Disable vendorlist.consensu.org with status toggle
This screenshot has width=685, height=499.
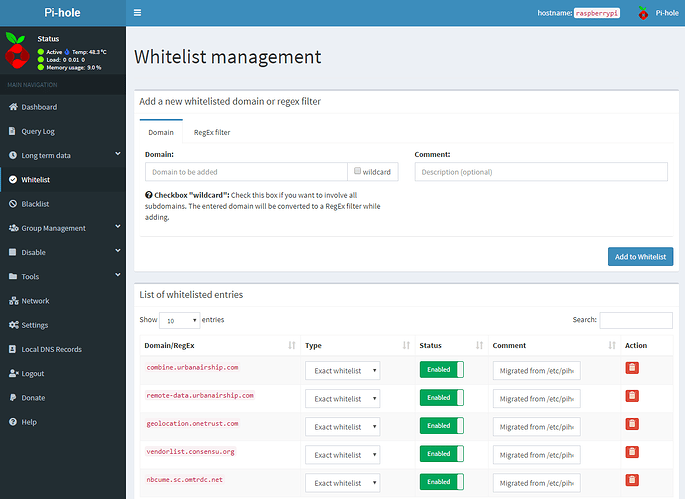click(441, 454)
